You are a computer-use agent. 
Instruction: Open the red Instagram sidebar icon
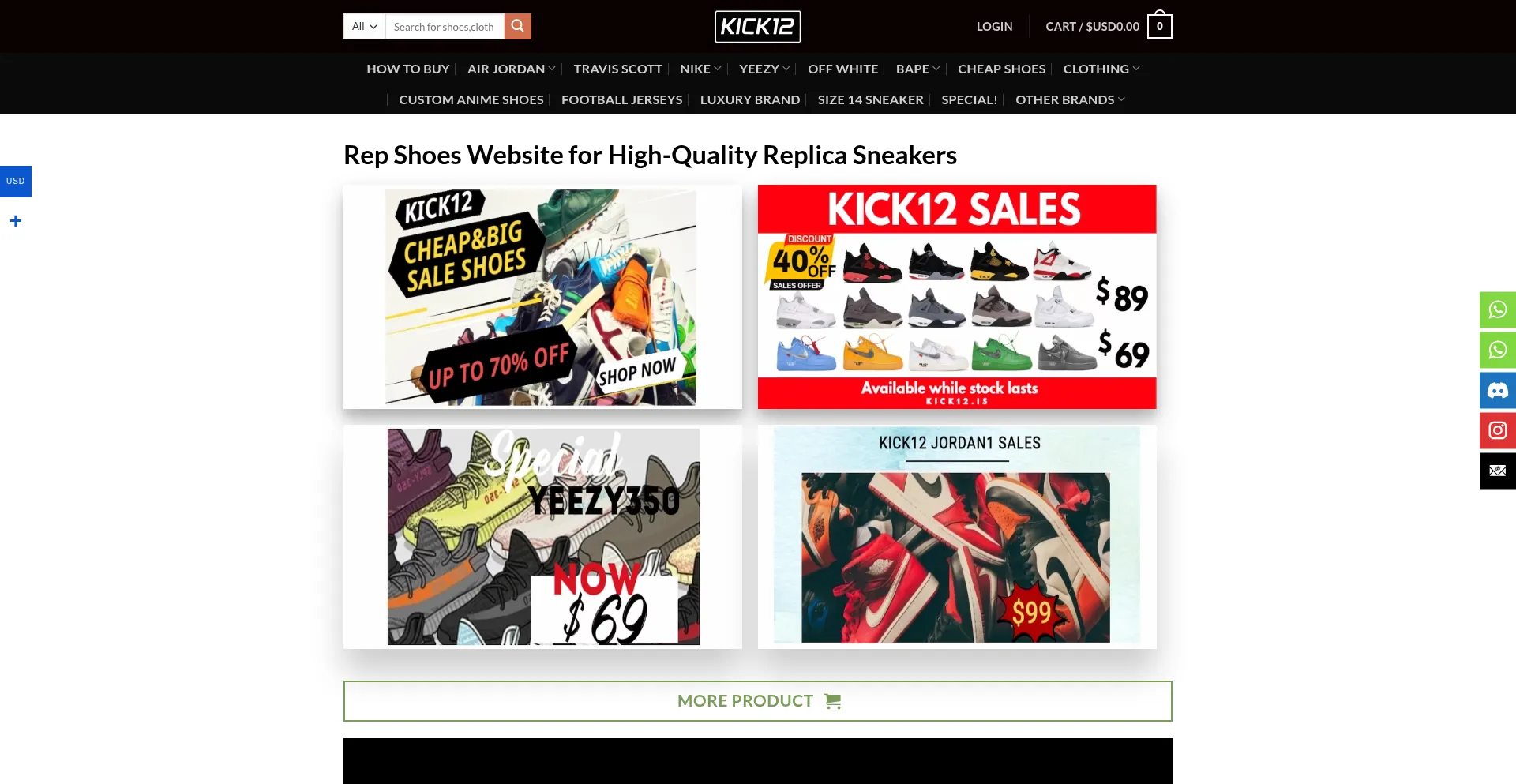click(x=1497, y=430)
